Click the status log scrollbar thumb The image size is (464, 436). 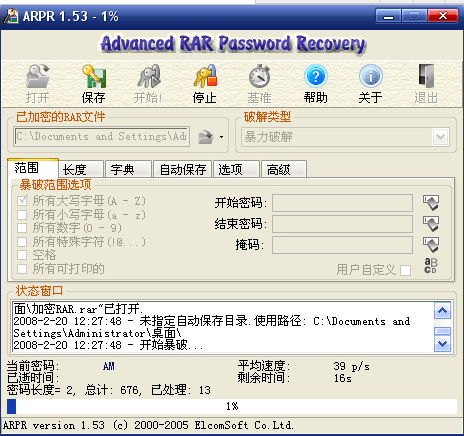point(442,331)
